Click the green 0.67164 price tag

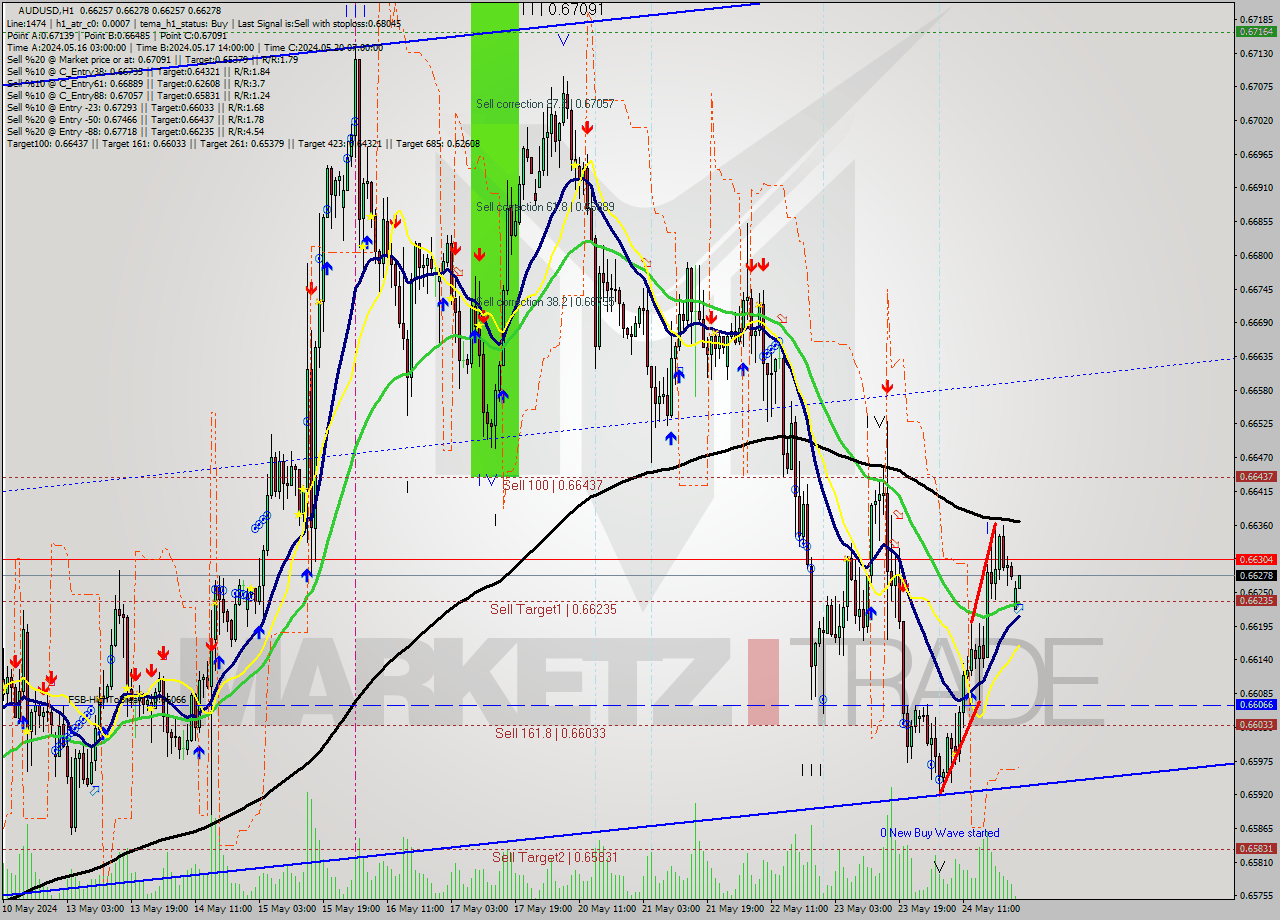point(1256,31)
